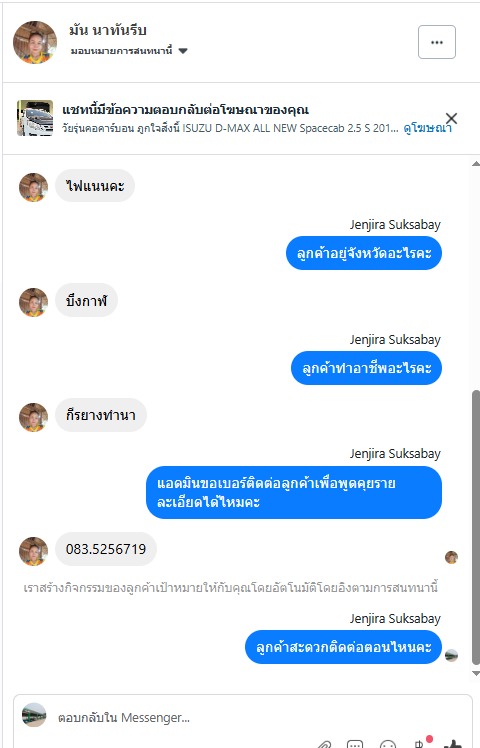The width and height of the screenshot is (480, 748).
Task: Click the ISUZU D-MAX ad thumbnail
Action: click(x=35, y=118)
